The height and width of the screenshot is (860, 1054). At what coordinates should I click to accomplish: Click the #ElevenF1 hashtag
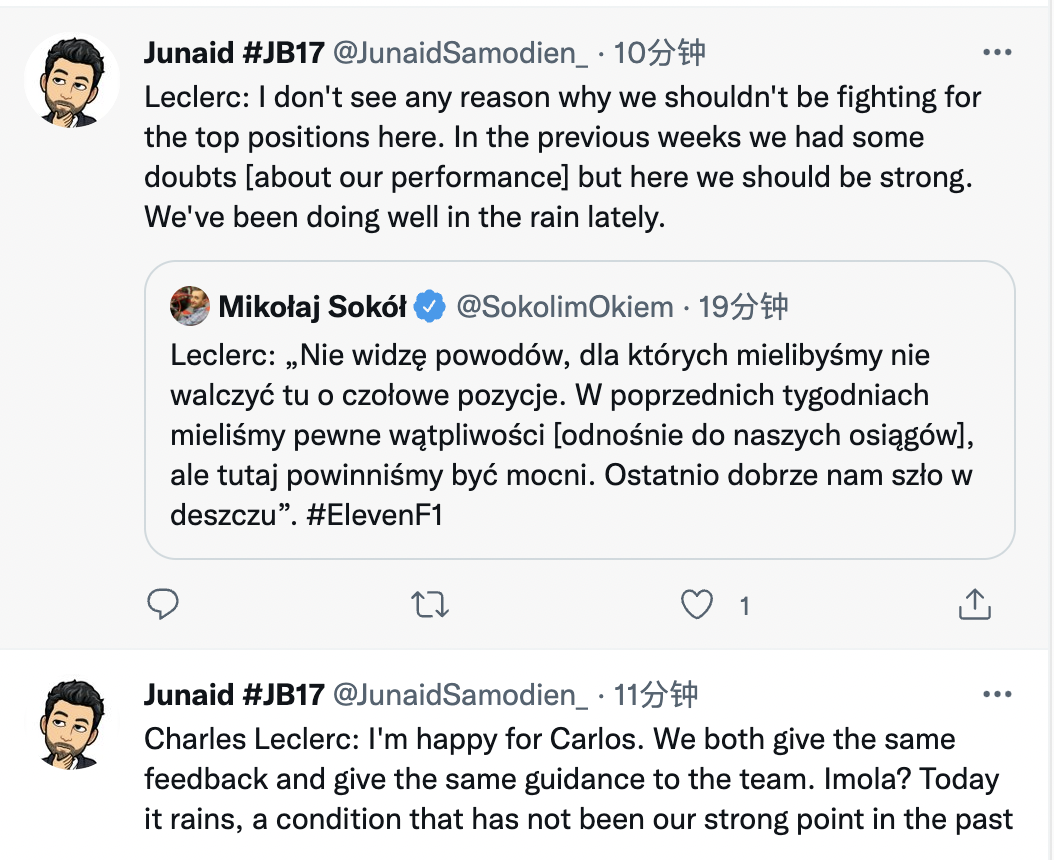click(x=374, y=516)
